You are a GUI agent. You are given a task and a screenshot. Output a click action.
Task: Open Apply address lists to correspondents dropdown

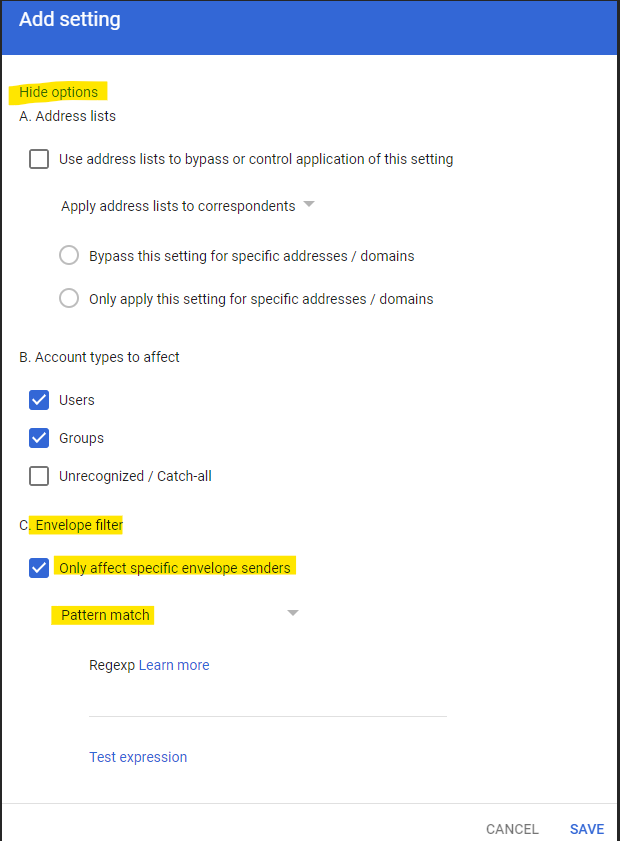coord(188,206)
